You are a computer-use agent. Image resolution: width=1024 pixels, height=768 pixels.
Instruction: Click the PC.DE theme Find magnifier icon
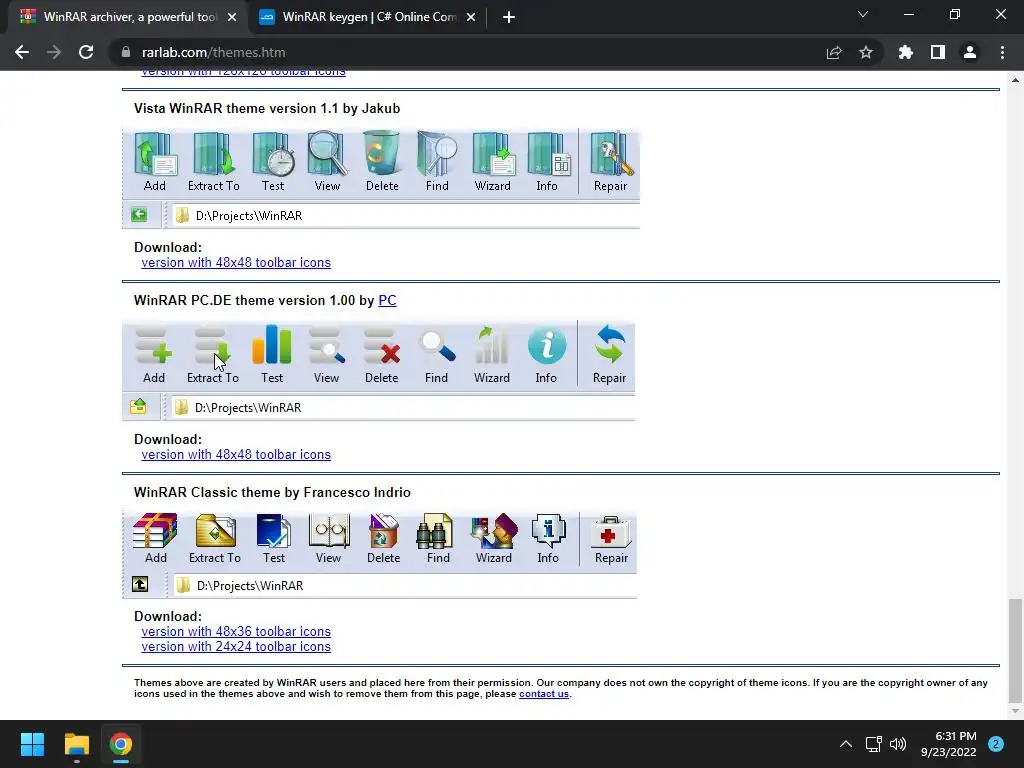click(437, 346)
